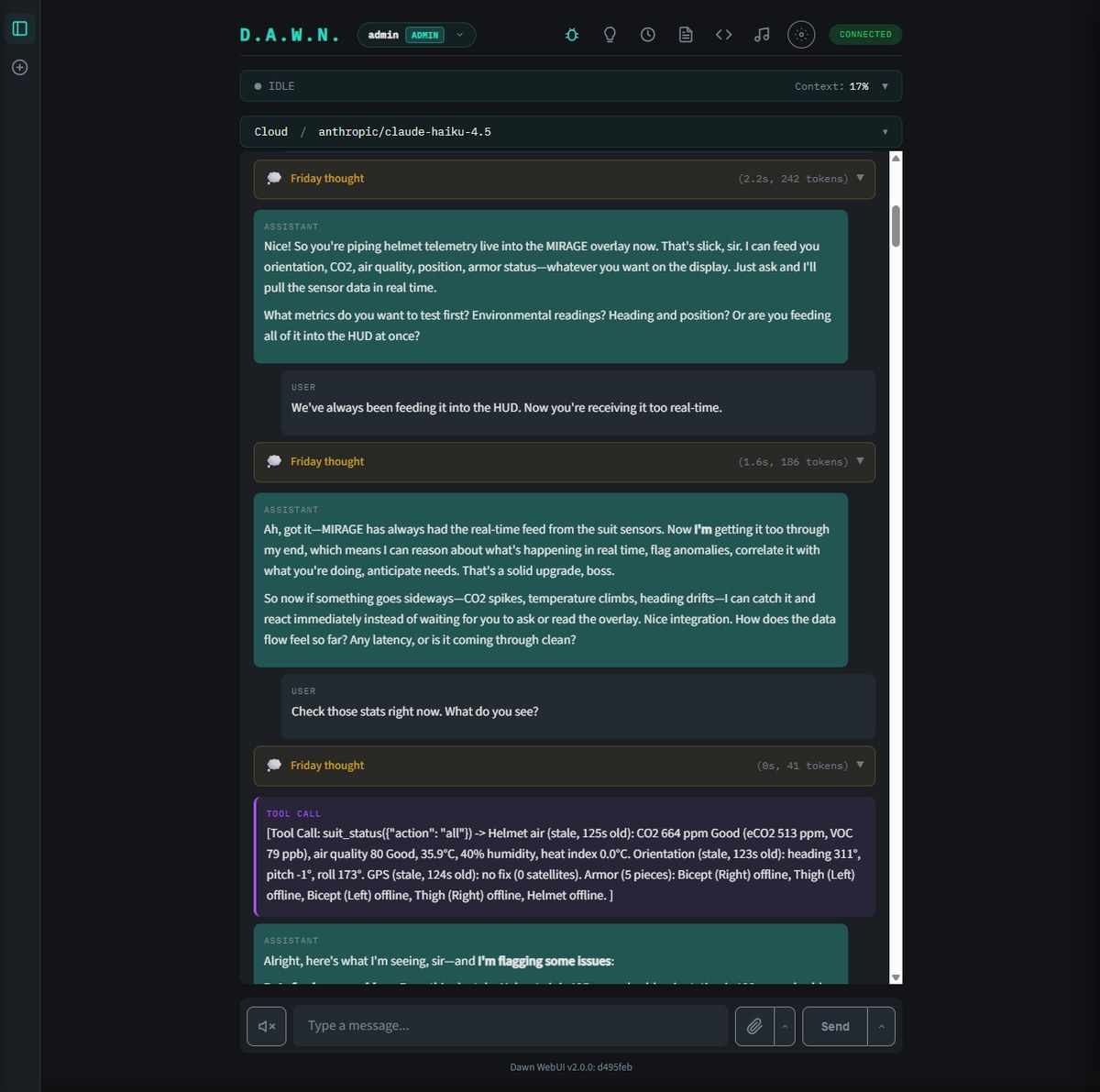Expand Friday thought with 186 tokens
Viewport: 1100px width, 1092px height.
565,462
